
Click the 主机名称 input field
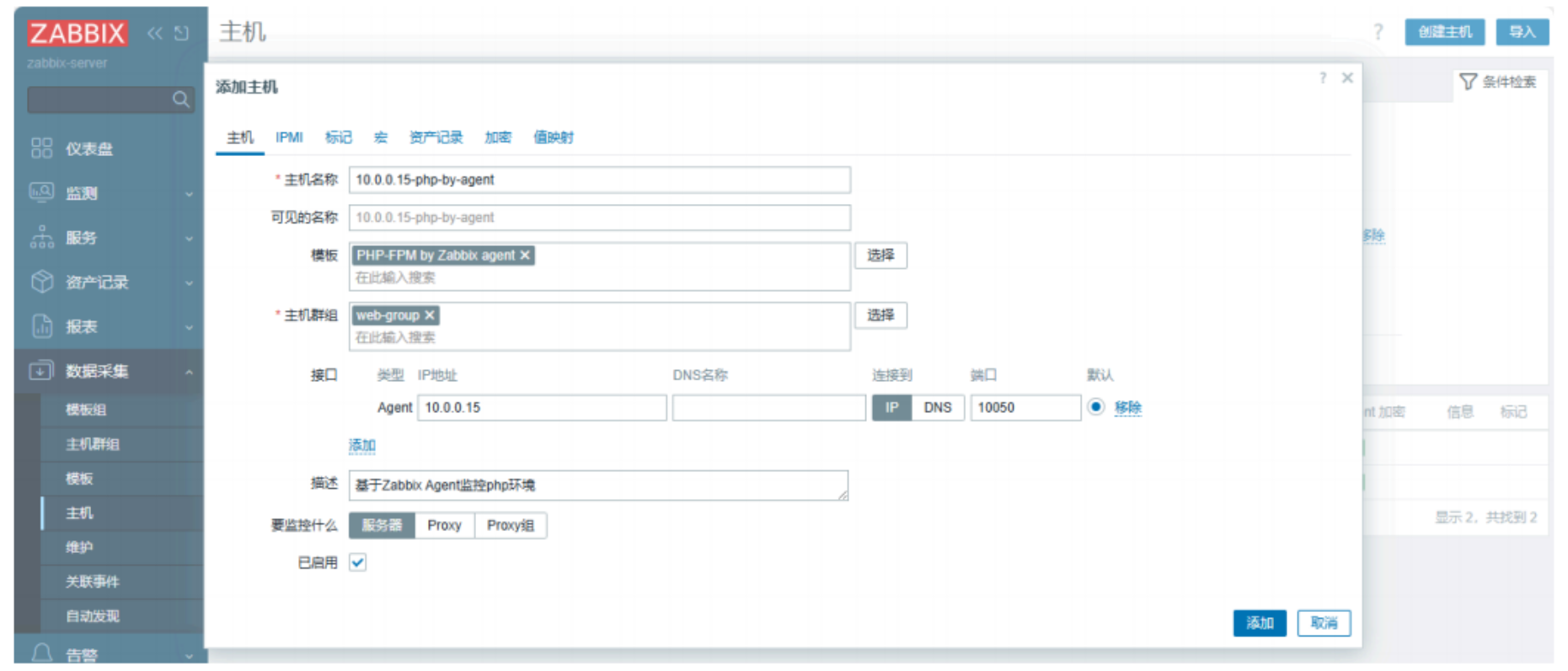600,180
